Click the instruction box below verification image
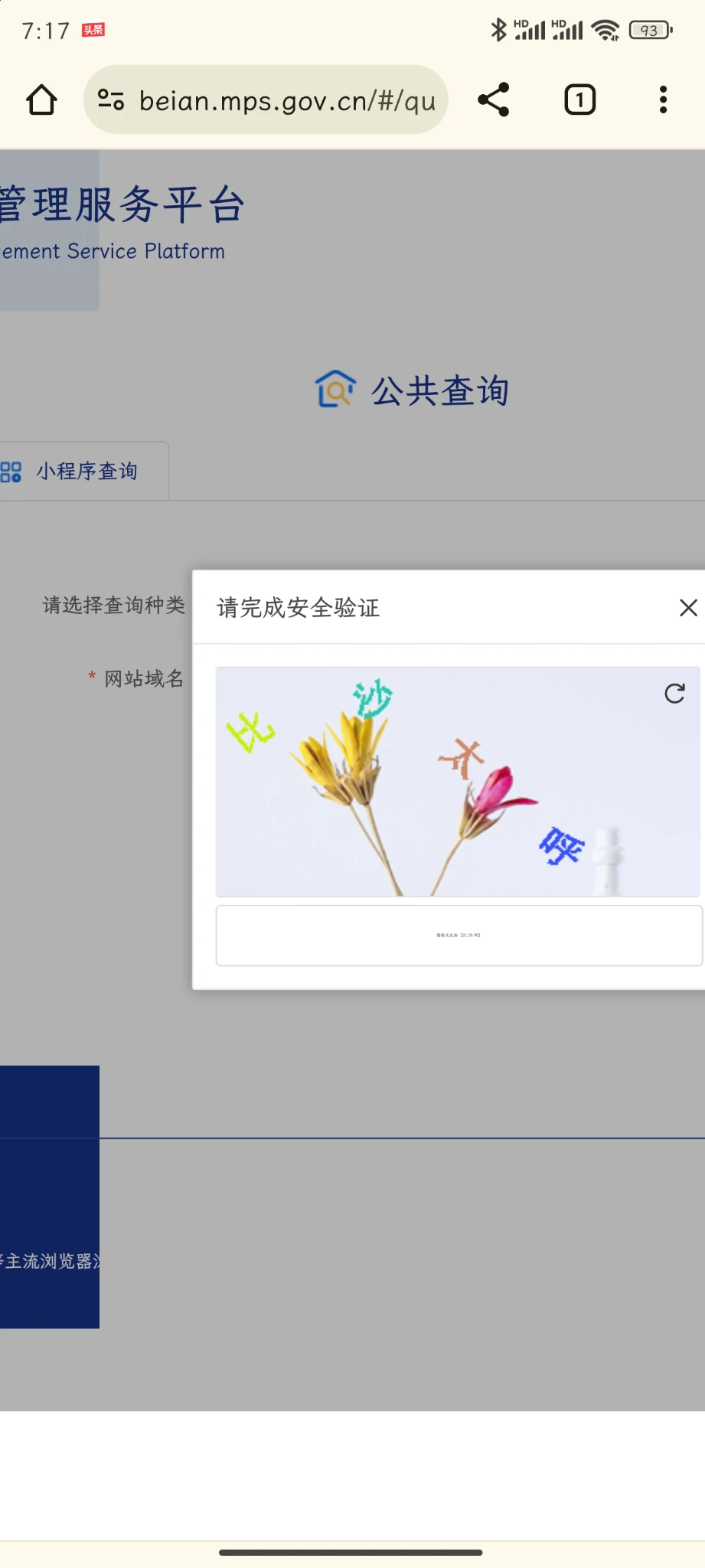 459,936
